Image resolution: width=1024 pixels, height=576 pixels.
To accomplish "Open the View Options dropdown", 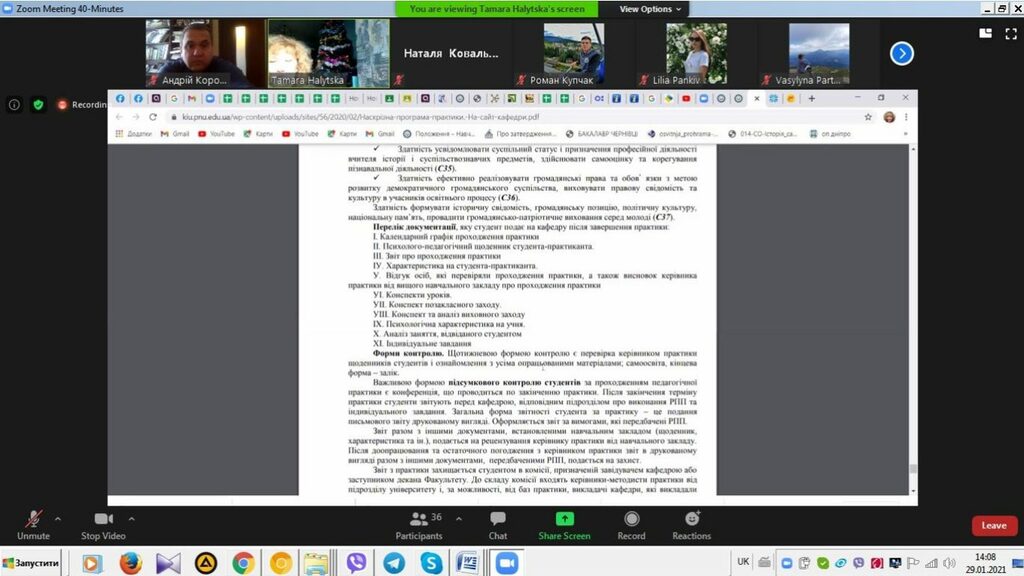I will [650, 9].
